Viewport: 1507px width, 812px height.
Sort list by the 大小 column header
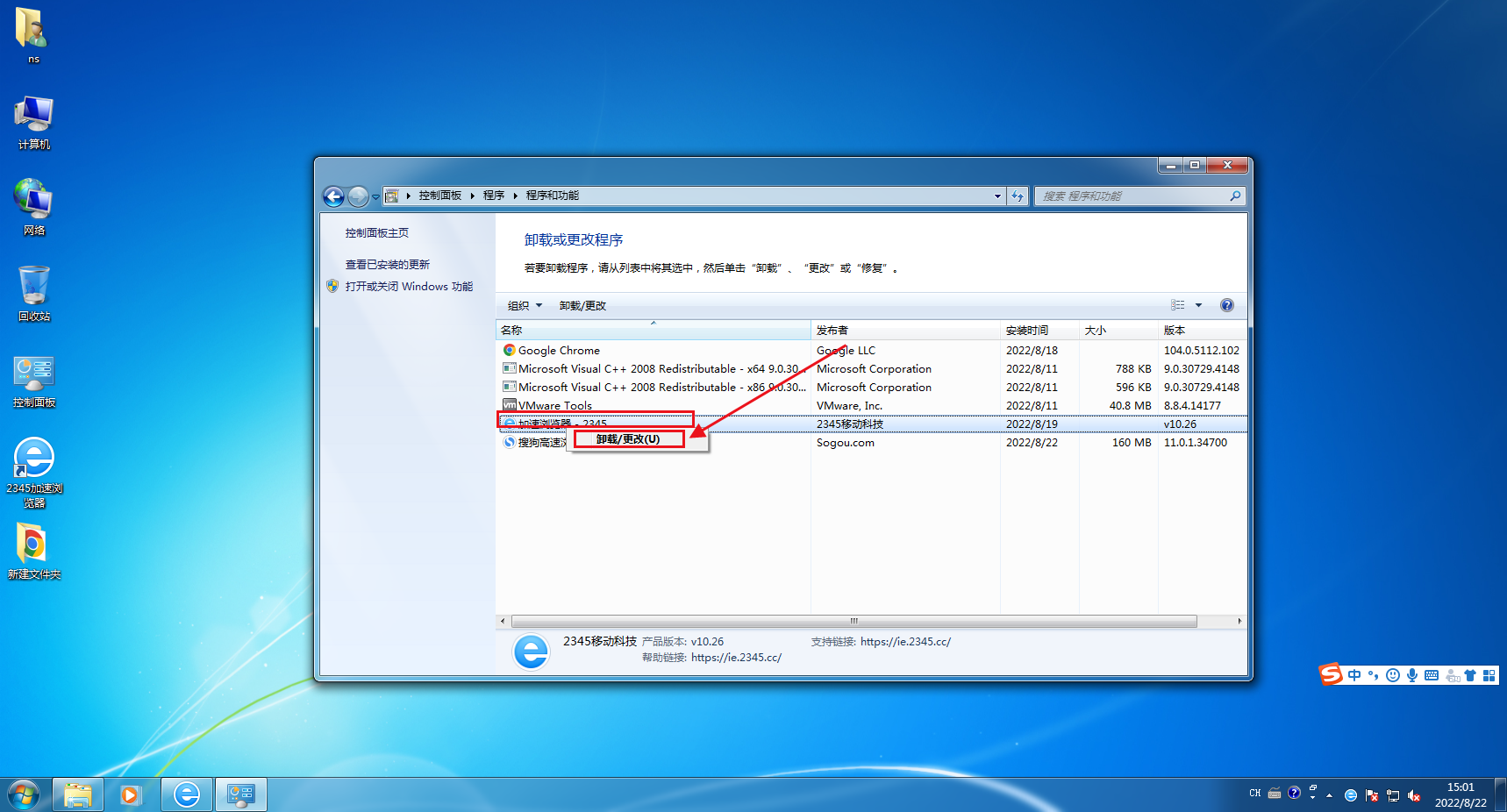[1118, 331]
